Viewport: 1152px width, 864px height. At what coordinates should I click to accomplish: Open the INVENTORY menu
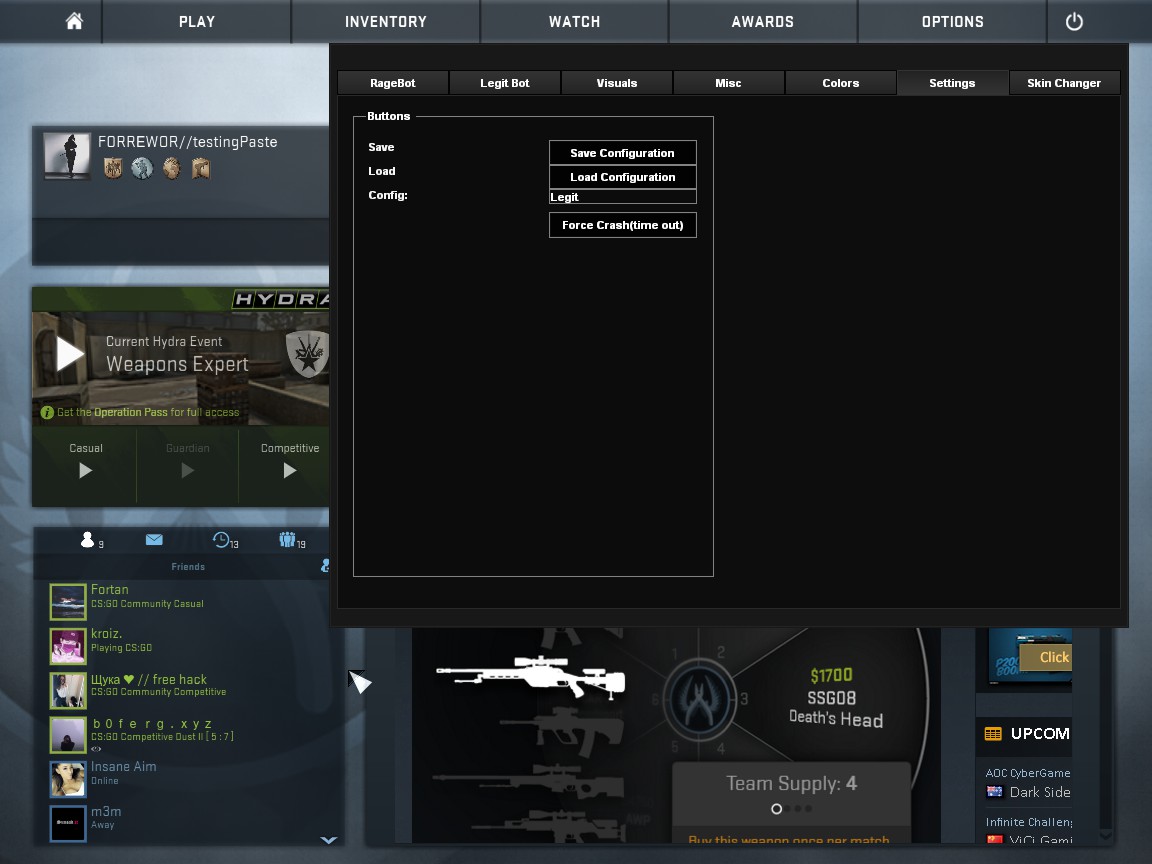pyautogui.click(x=386, y=21)
